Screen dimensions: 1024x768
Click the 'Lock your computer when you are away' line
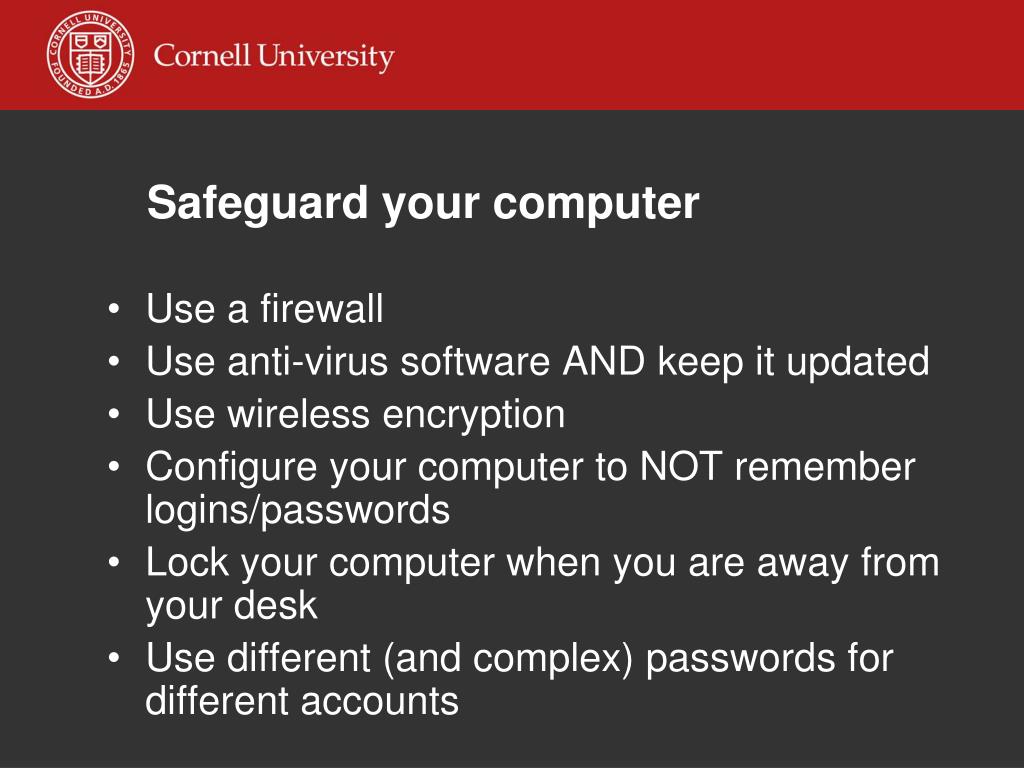tap(542, 563)
